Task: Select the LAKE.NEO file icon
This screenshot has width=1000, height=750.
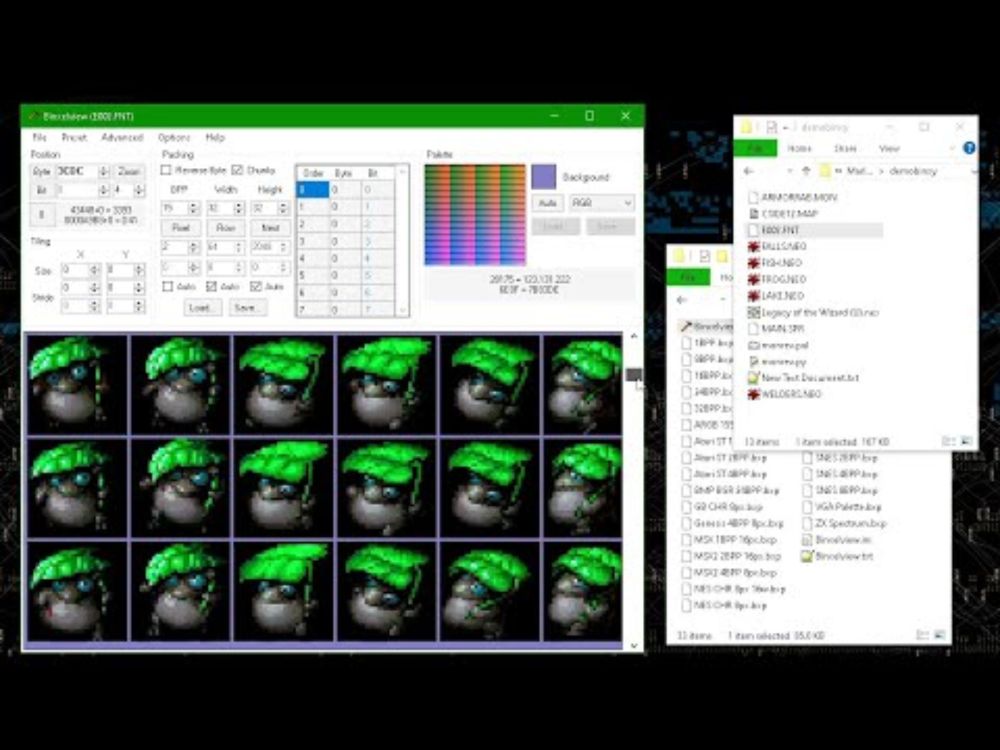Action: (x=753, y=296)
